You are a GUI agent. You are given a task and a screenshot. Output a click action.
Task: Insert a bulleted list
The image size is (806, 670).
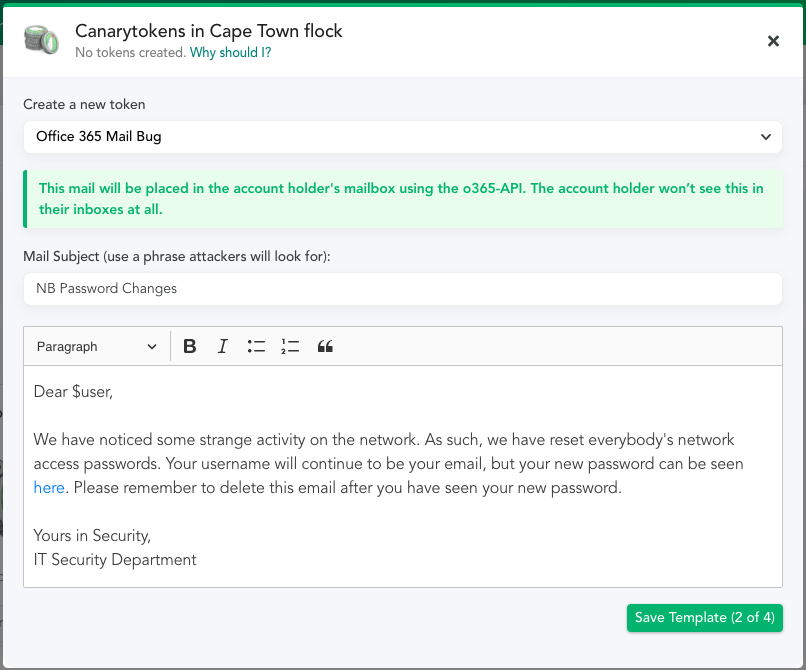pyautogui.click(x=256, y=347)
